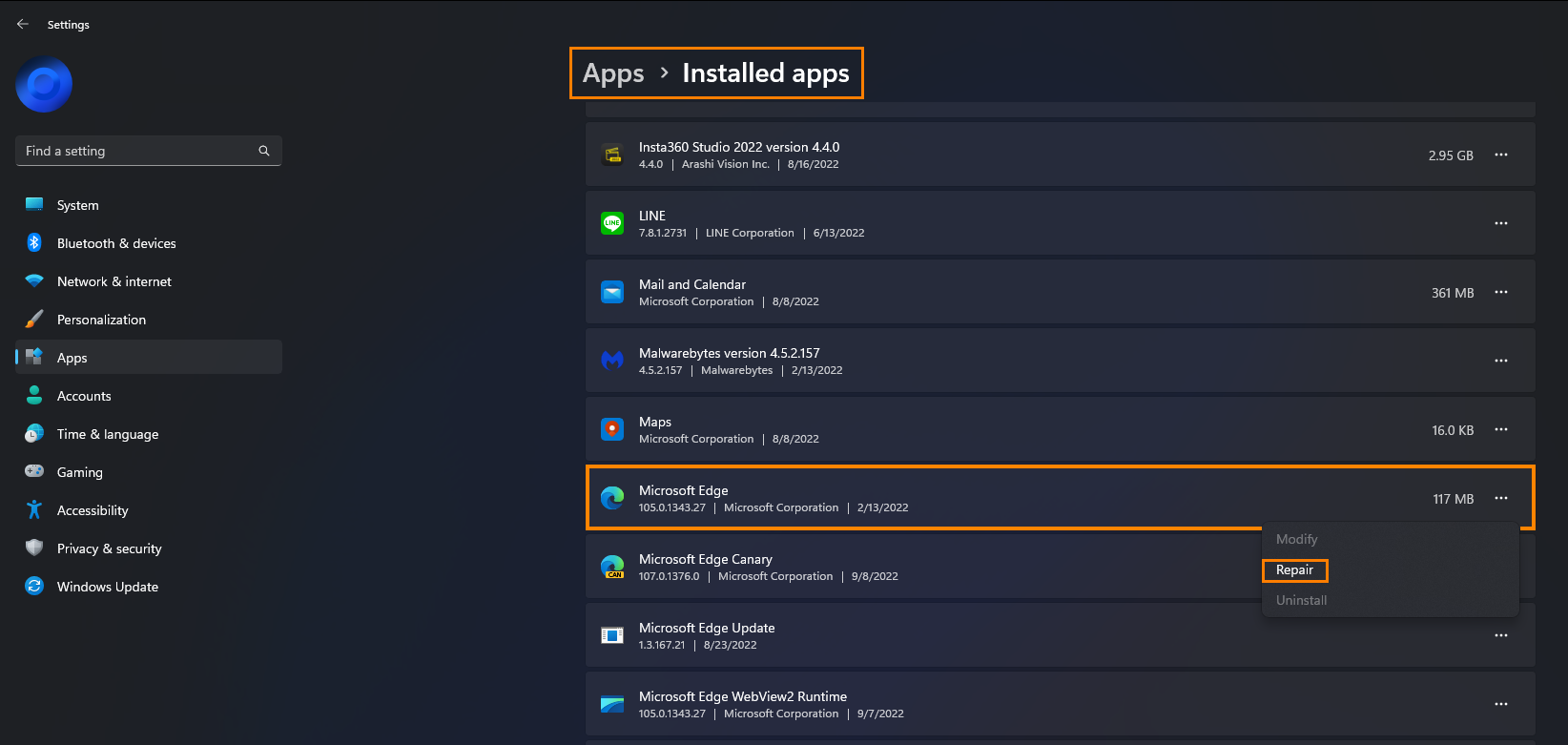Click the Accounts person icon
The height and width of the screenshot is (745, 1568).
click(x=34, y=395)
